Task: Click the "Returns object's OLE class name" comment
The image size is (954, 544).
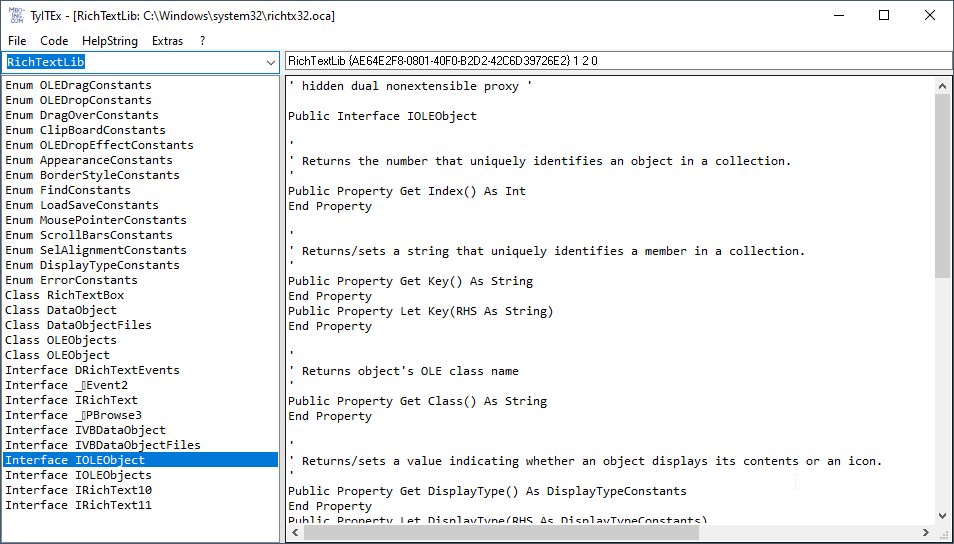Action: 403,371
